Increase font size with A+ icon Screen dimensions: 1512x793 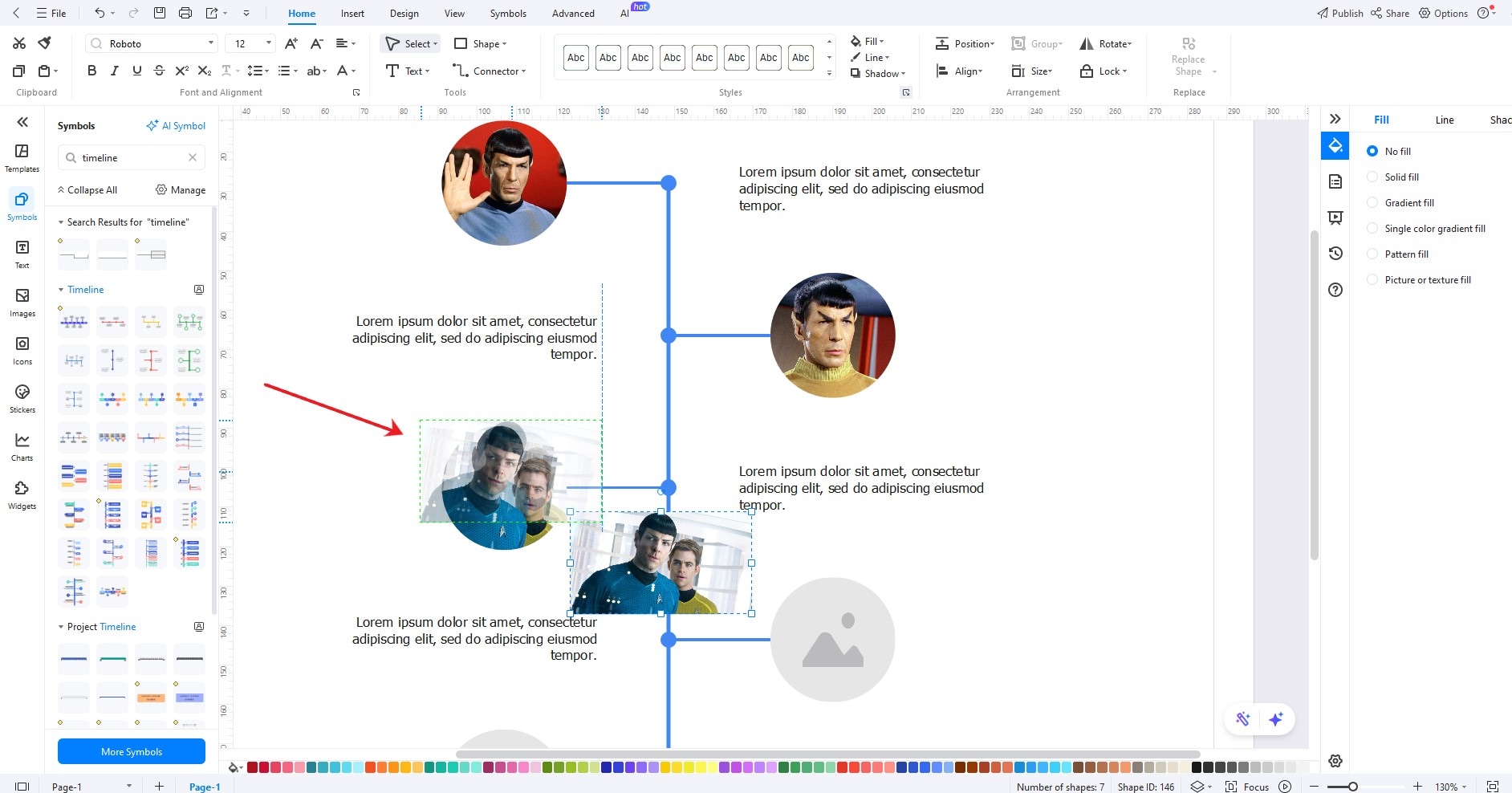tap(291, 43)
